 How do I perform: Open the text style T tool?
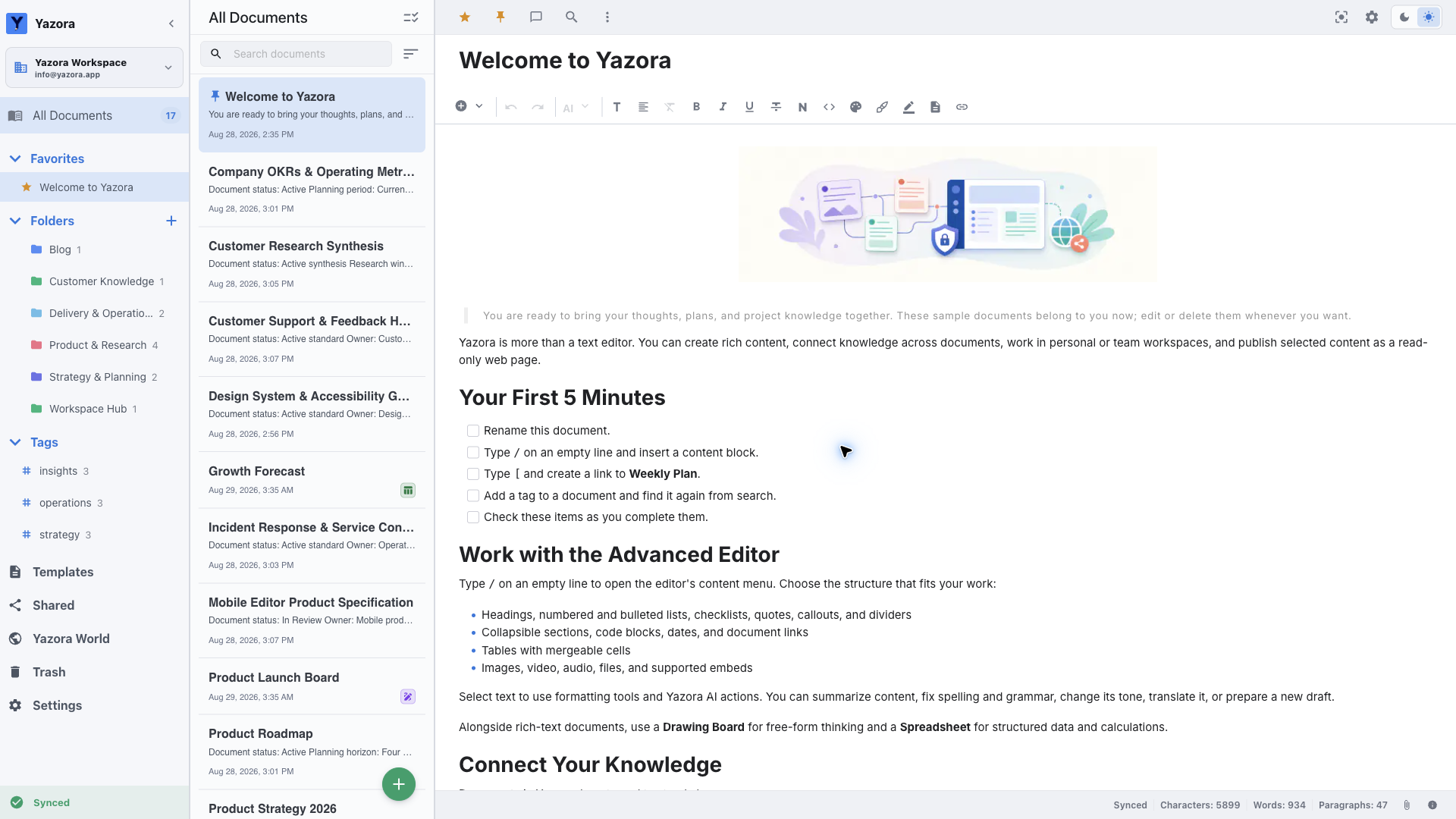coord(617,107)
